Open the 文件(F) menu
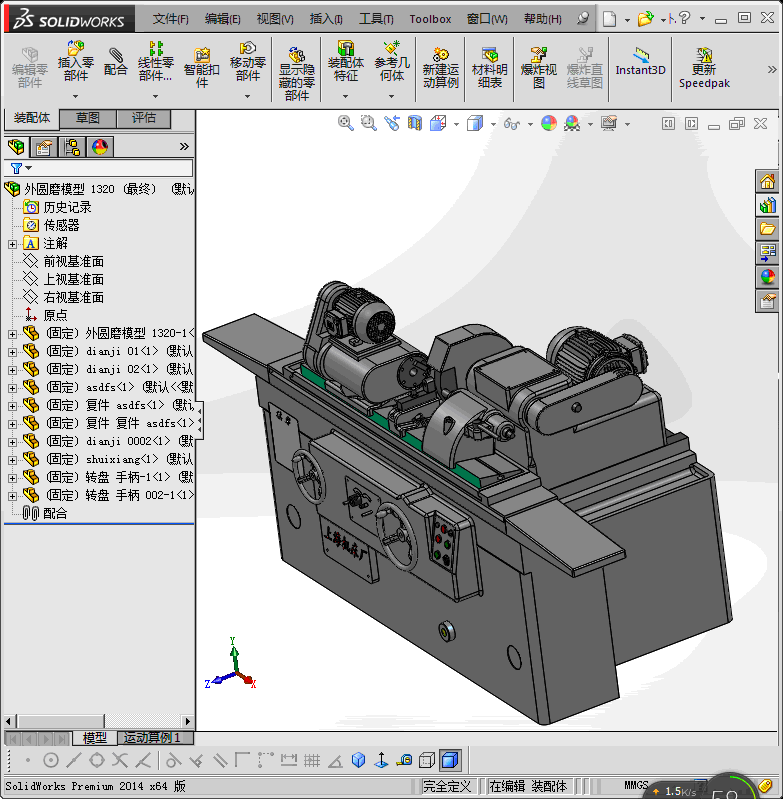 click(x=171, y=19)
